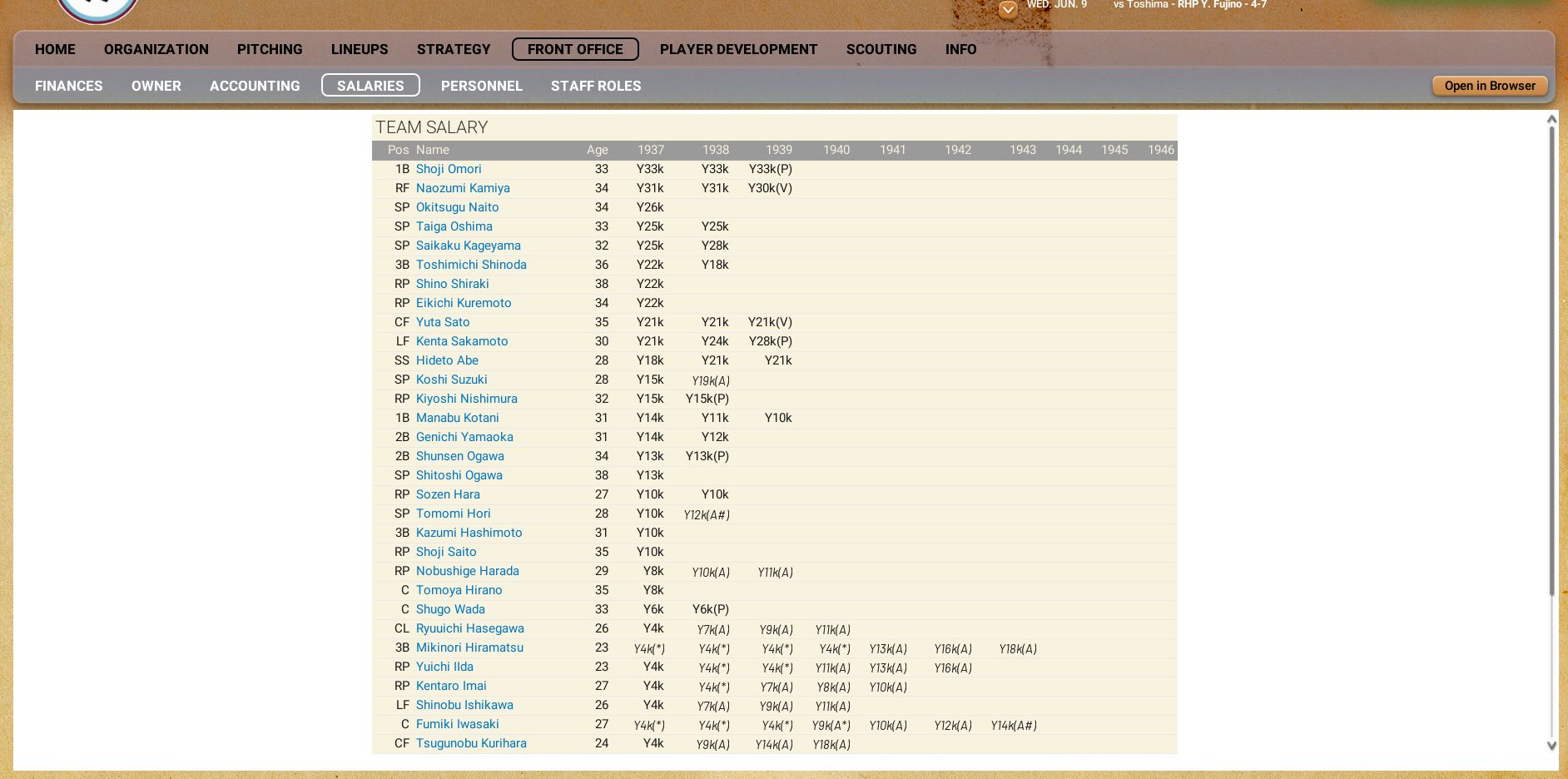This screenshot has height=779, width=1568.
Task: Open the Lineups menu
Action: [x=360, y=49]
